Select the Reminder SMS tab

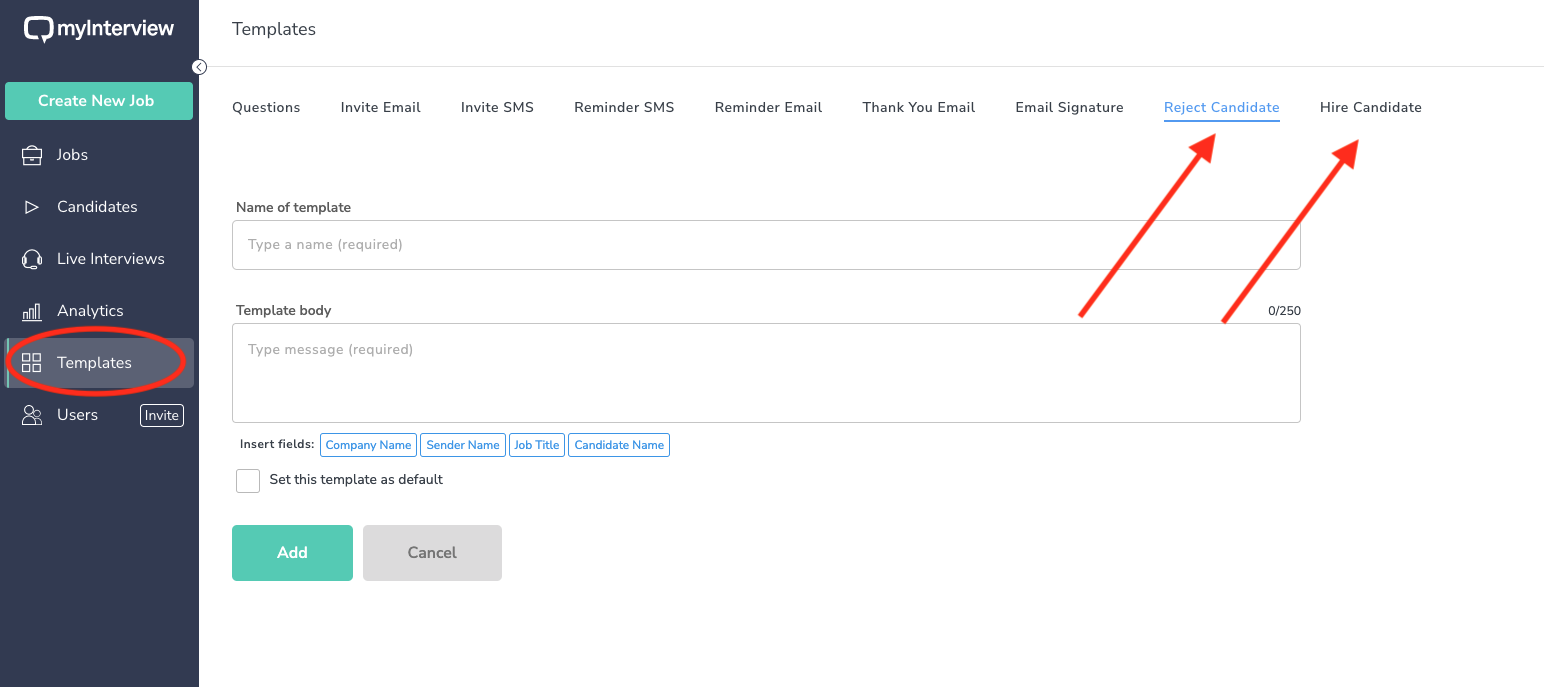coord(624,107)
